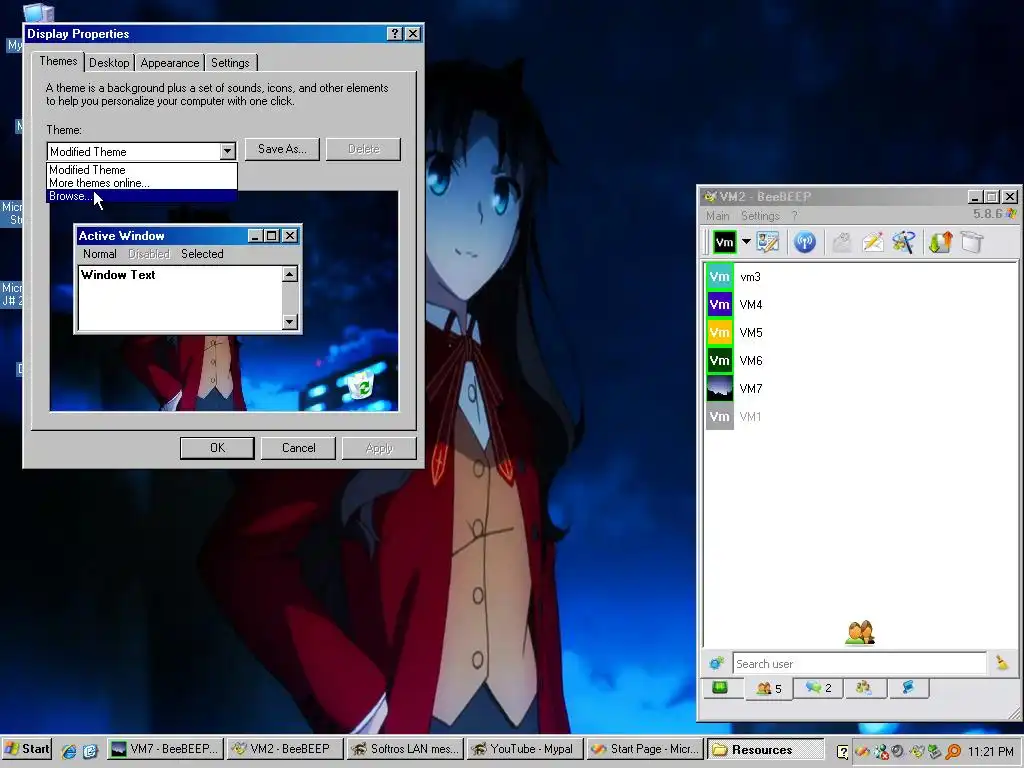Click the quick launch icon next to Internet Explorer

click(90, 751)
